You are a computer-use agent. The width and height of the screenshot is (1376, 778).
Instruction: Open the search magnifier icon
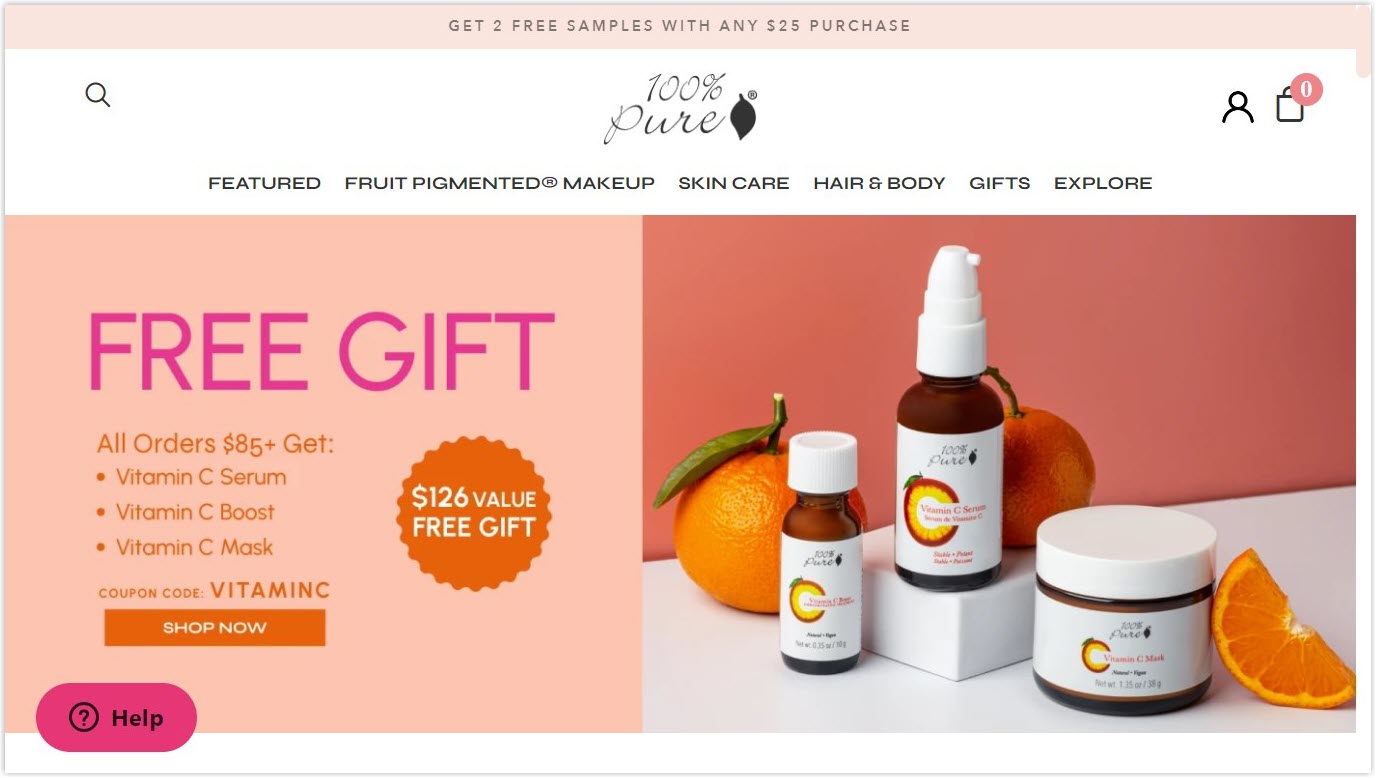(98, 95)
